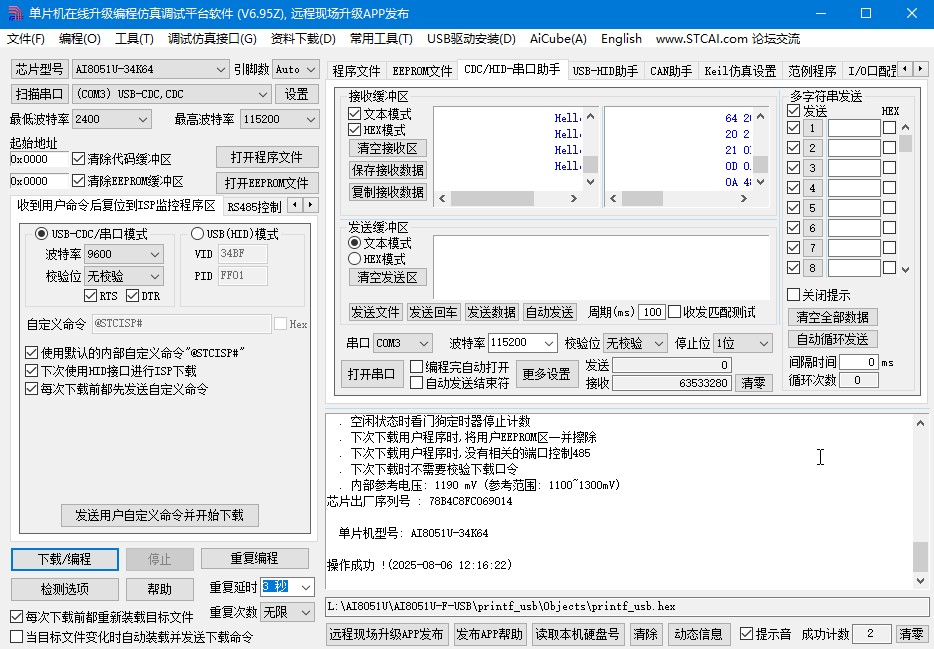Viewport: 934px width, 649px height.
Task: Click the 扫描串口 button
Action: [x=39, y=94]
